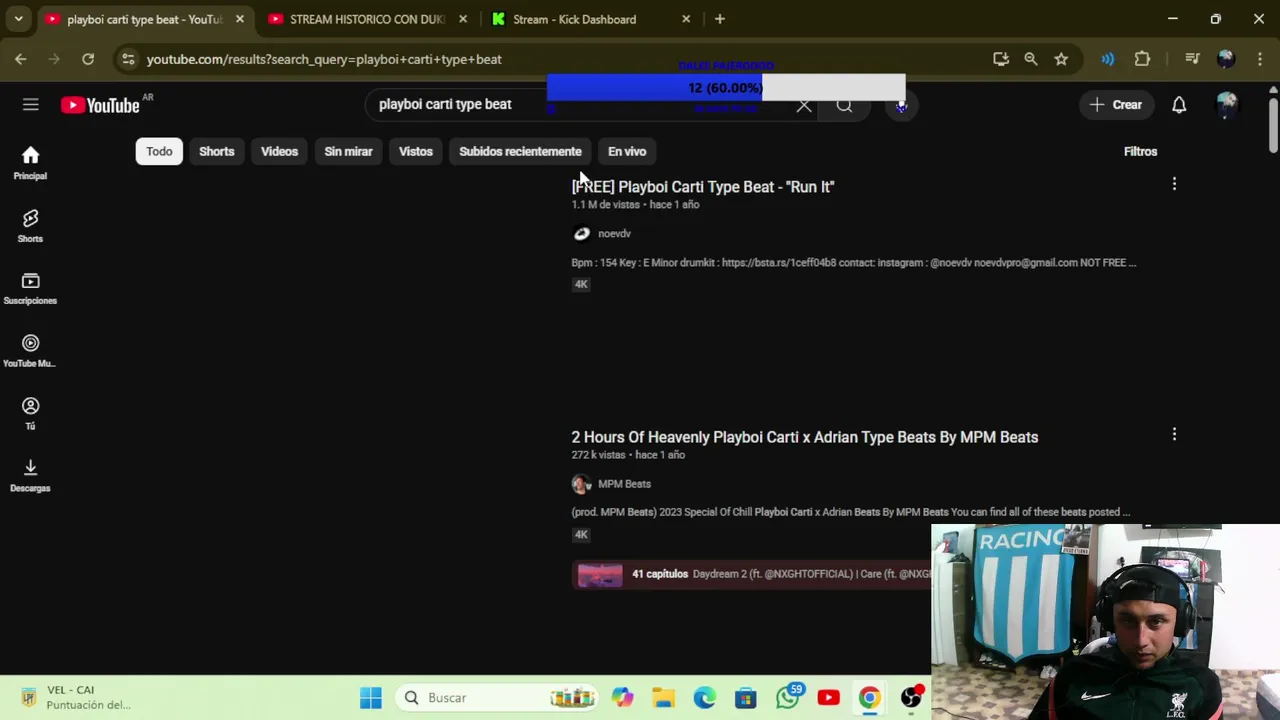The image size is (1280, 720).
Task: Open WhatsApp from the taskbar
Action: [x=787, y=698]
